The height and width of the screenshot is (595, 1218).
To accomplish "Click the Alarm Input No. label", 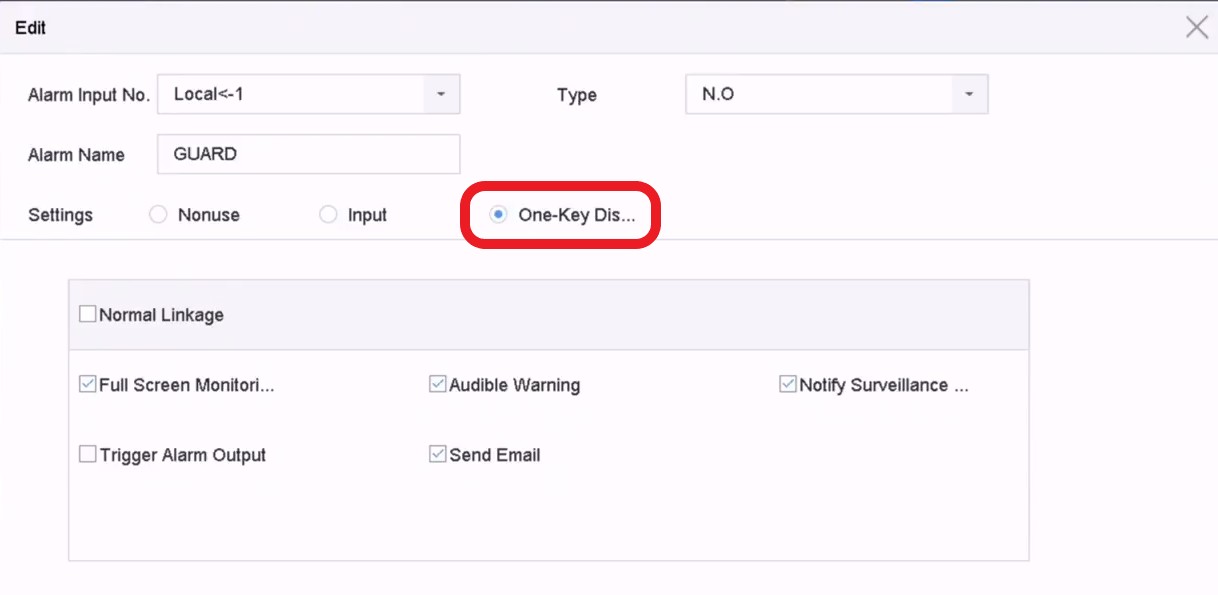I will click(x=88, y=95).
